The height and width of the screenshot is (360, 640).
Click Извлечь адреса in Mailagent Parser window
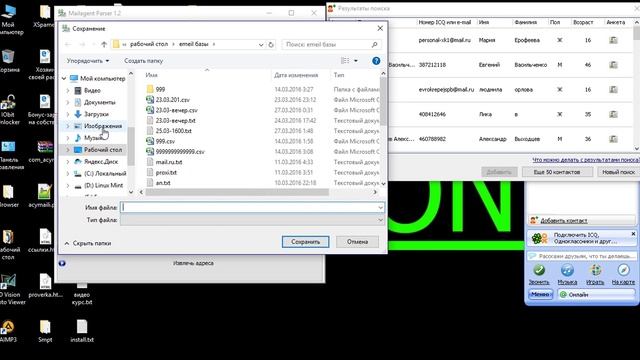(193, 263)
